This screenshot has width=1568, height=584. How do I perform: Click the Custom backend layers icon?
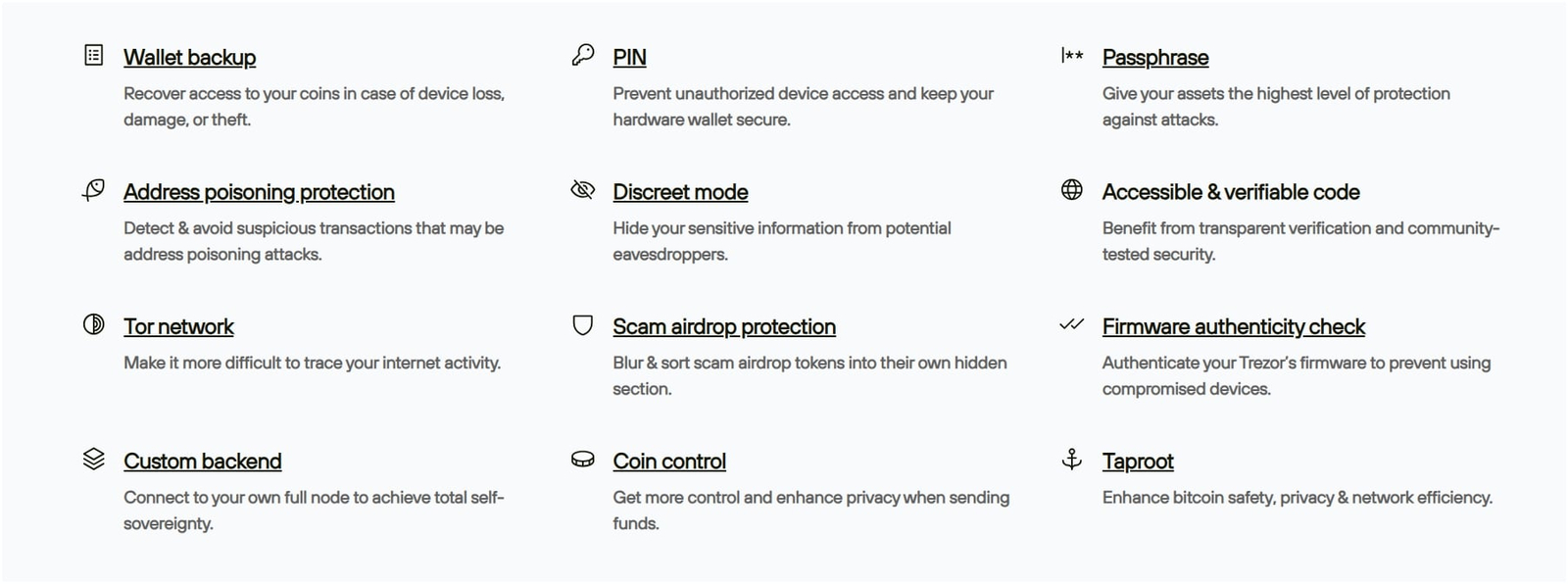click(93, 459)
